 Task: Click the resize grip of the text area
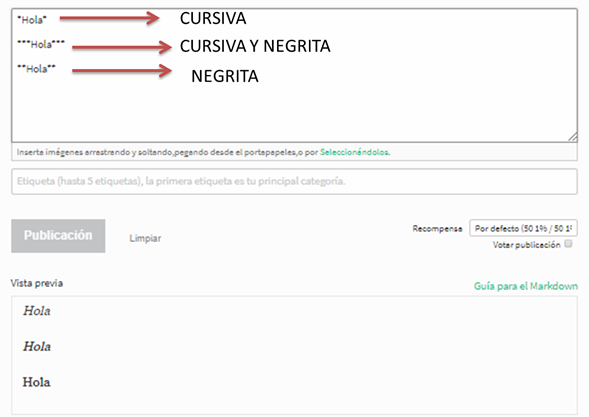tap(572, 137)
